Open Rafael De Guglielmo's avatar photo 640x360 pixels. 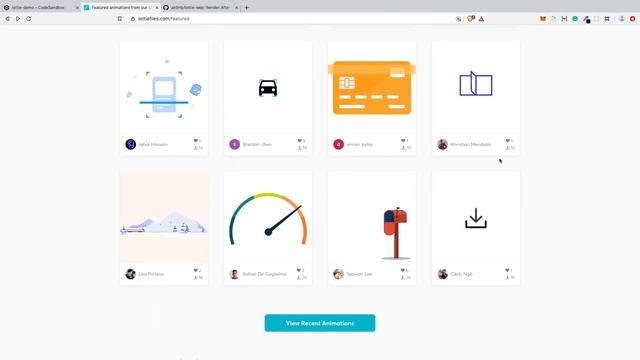pos(234,274)
